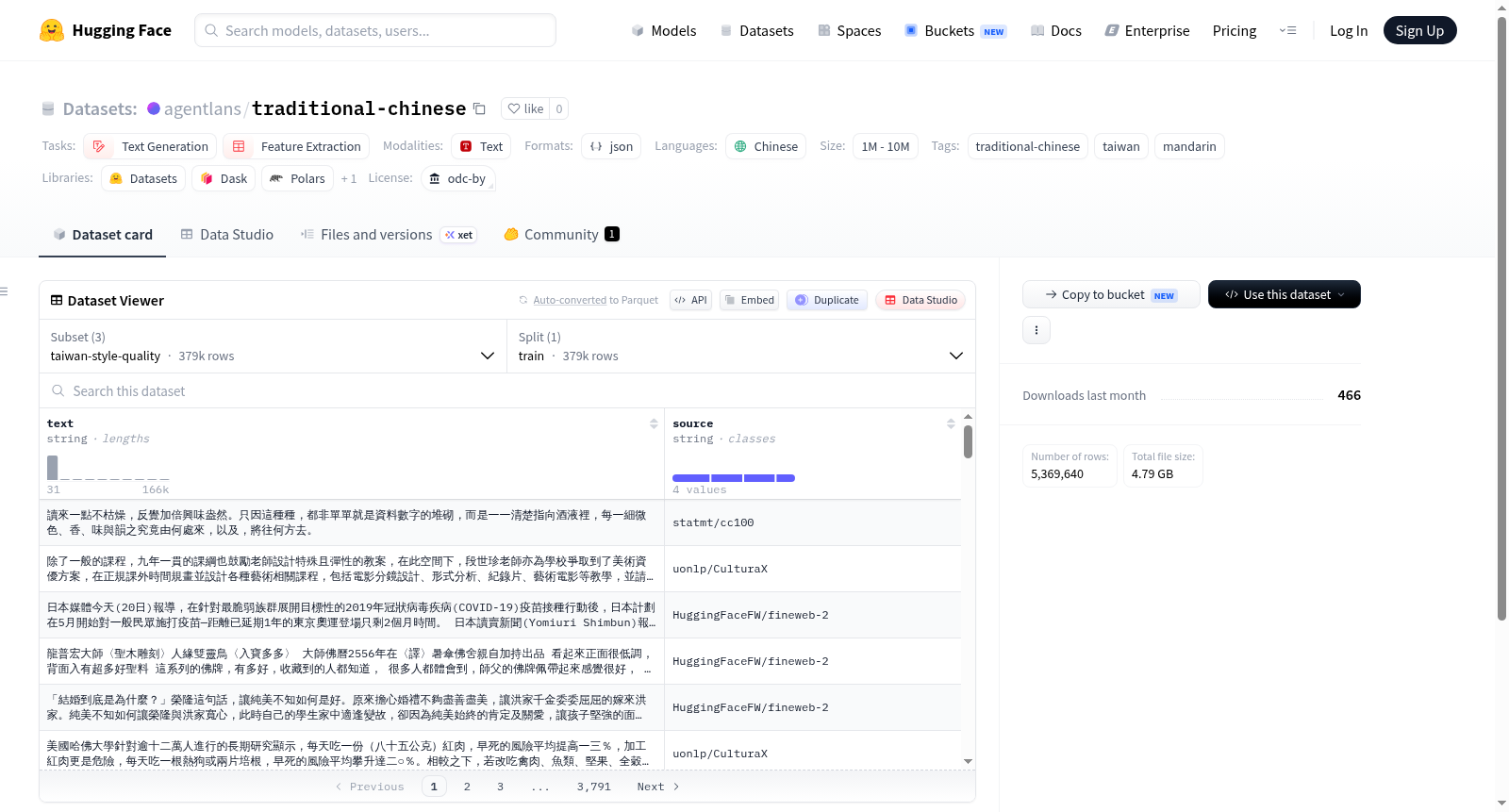Click the Duplicate button

click(x=826, y=300)
